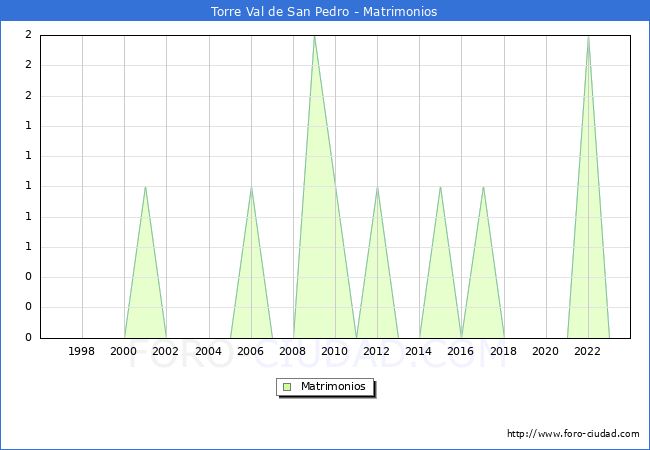This screenshot has width=650, height=450.
Task: Click the 2017 data peak tip
Action: click(483, 187)
